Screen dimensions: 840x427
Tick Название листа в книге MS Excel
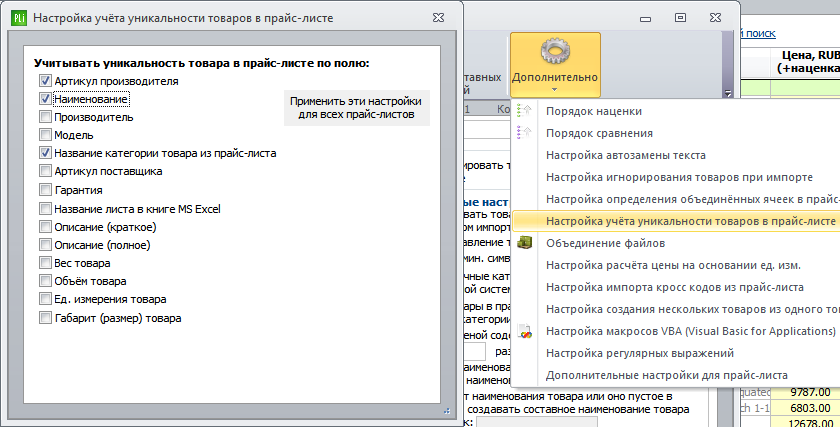click(x=45, y=208)
